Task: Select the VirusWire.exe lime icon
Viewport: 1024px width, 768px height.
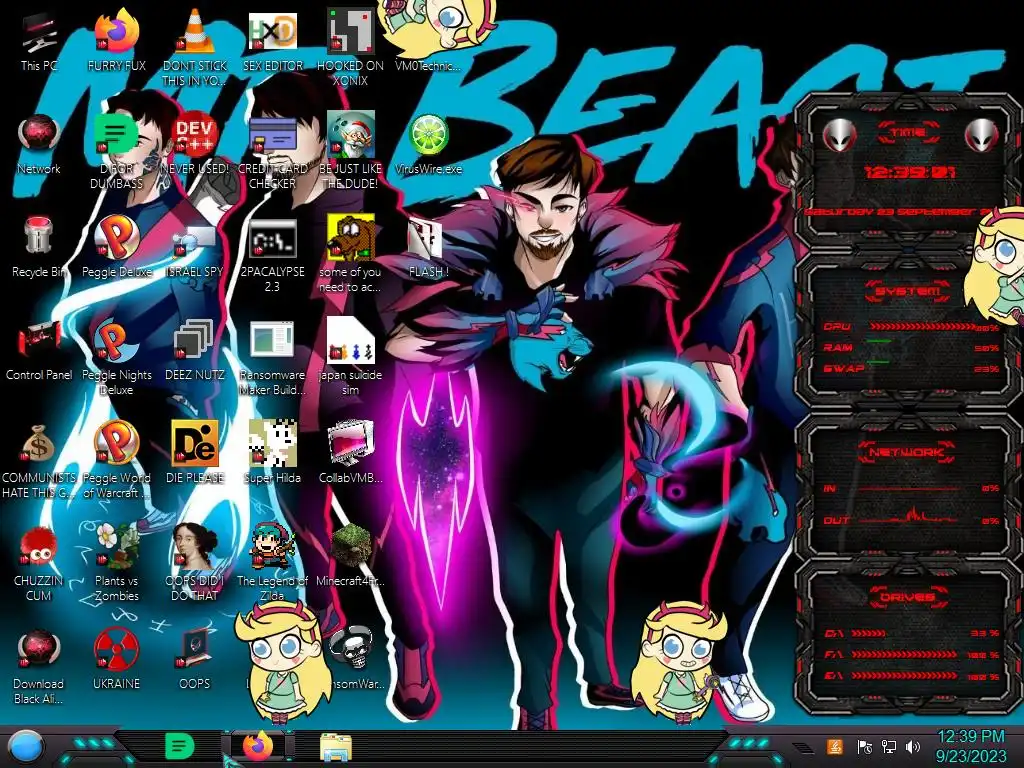Action: coord(428,145)
